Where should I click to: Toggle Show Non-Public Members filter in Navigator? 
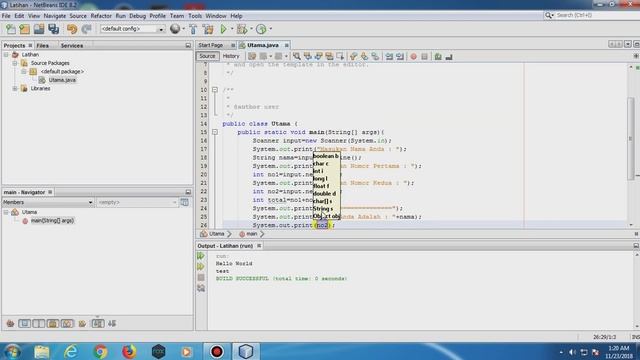[53, 324]
